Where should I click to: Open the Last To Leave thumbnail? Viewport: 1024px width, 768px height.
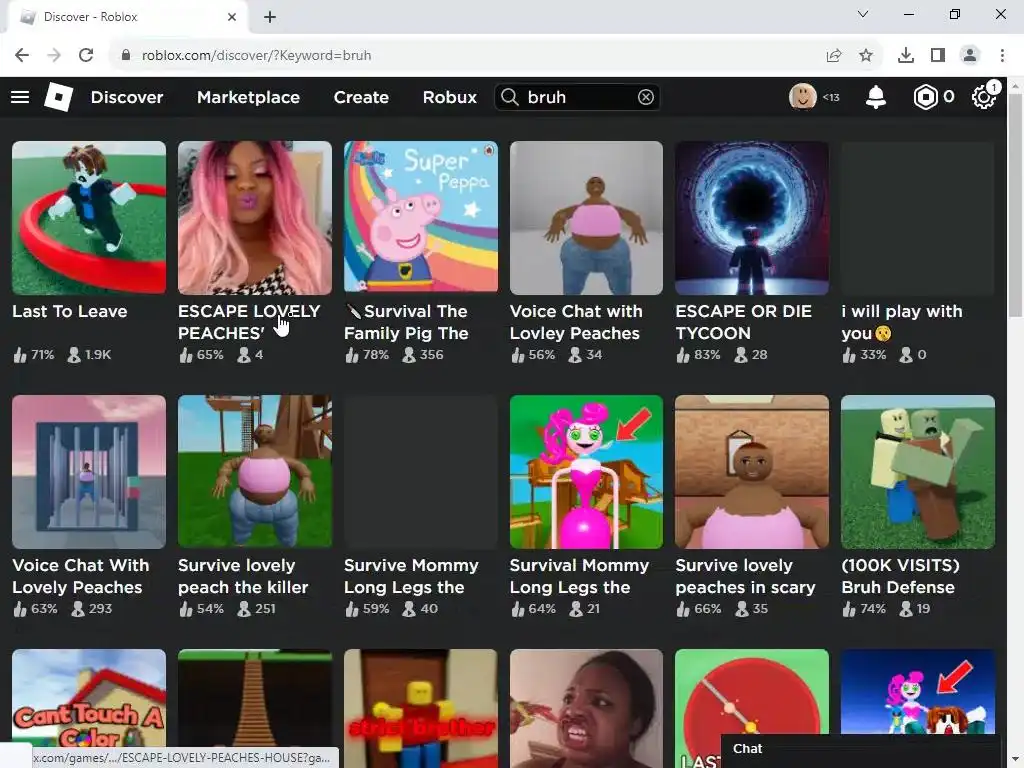89,217
